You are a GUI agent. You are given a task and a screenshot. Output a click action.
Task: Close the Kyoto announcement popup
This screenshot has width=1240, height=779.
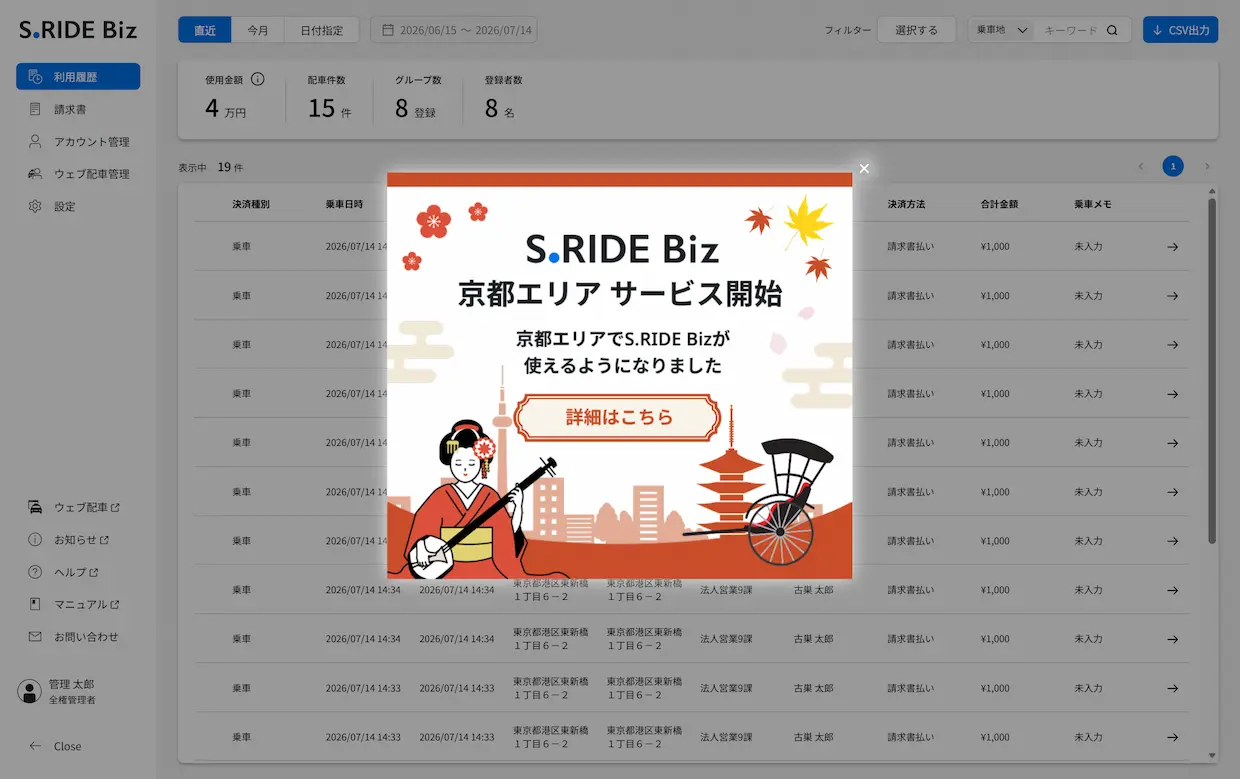[x=864, y=168]
